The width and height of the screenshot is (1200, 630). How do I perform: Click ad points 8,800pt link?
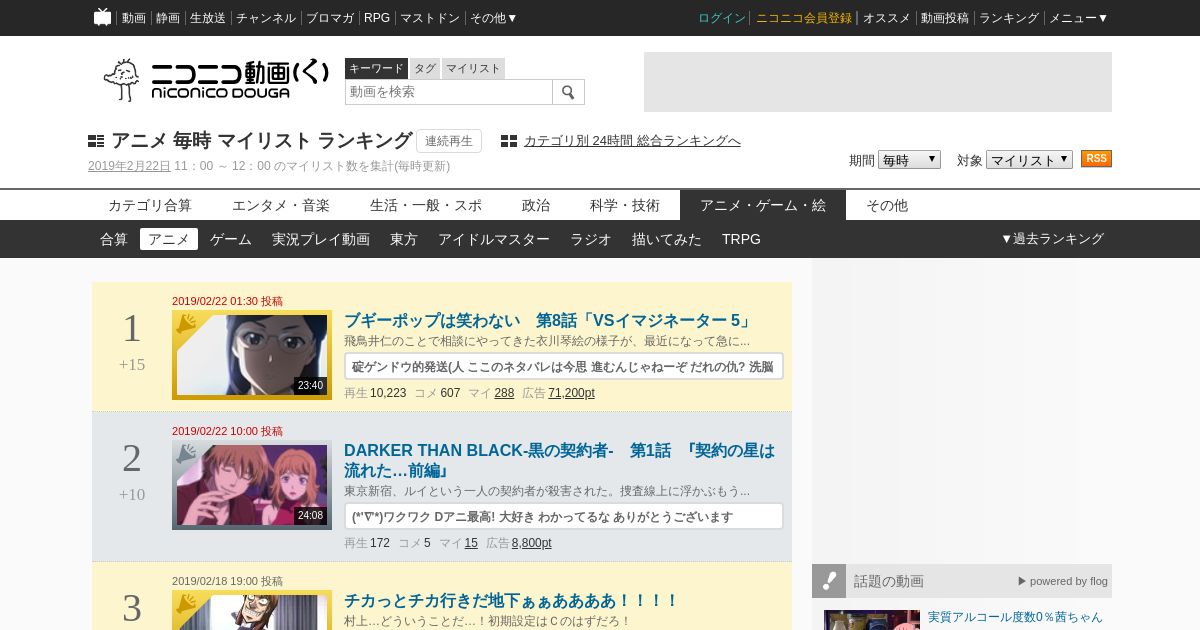(531, 543)
